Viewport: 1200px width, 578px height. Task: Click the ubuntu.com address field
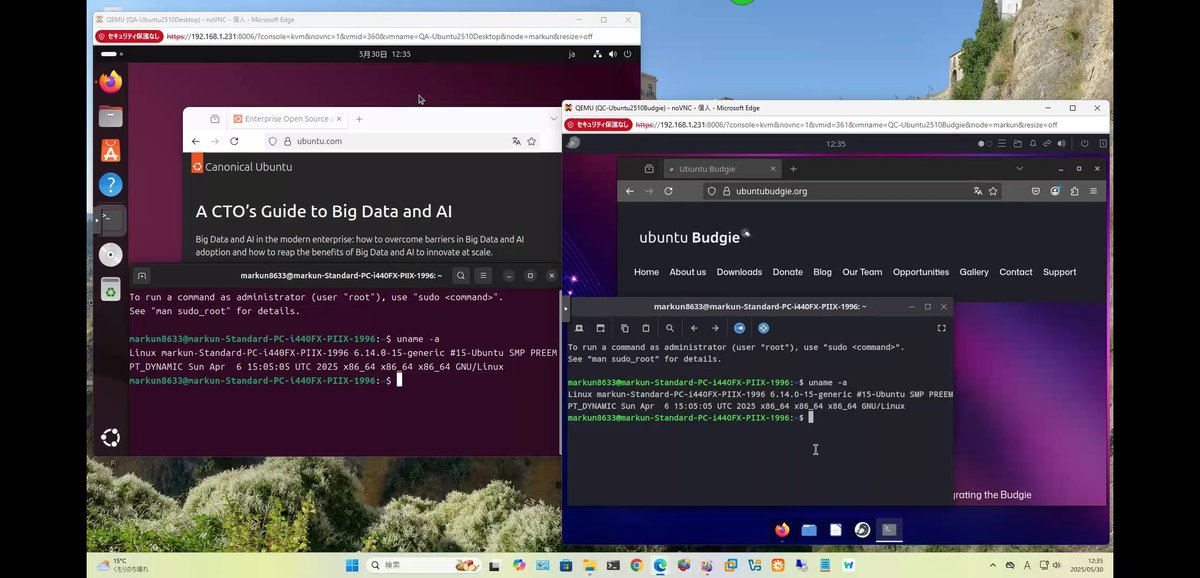coord(400,142)
